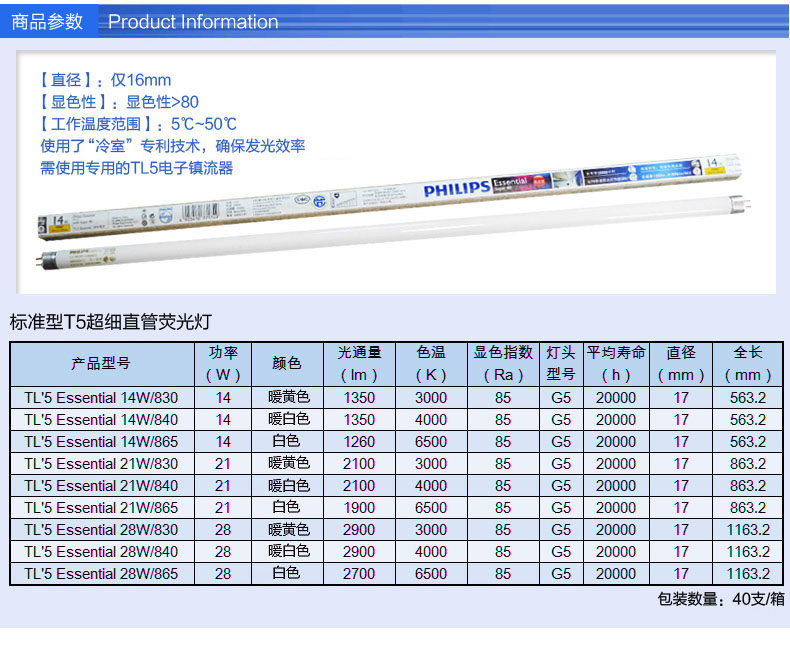790x654 pixels.
Task: Click 3000 in the 14W/830 row
Action: point(431,398)
